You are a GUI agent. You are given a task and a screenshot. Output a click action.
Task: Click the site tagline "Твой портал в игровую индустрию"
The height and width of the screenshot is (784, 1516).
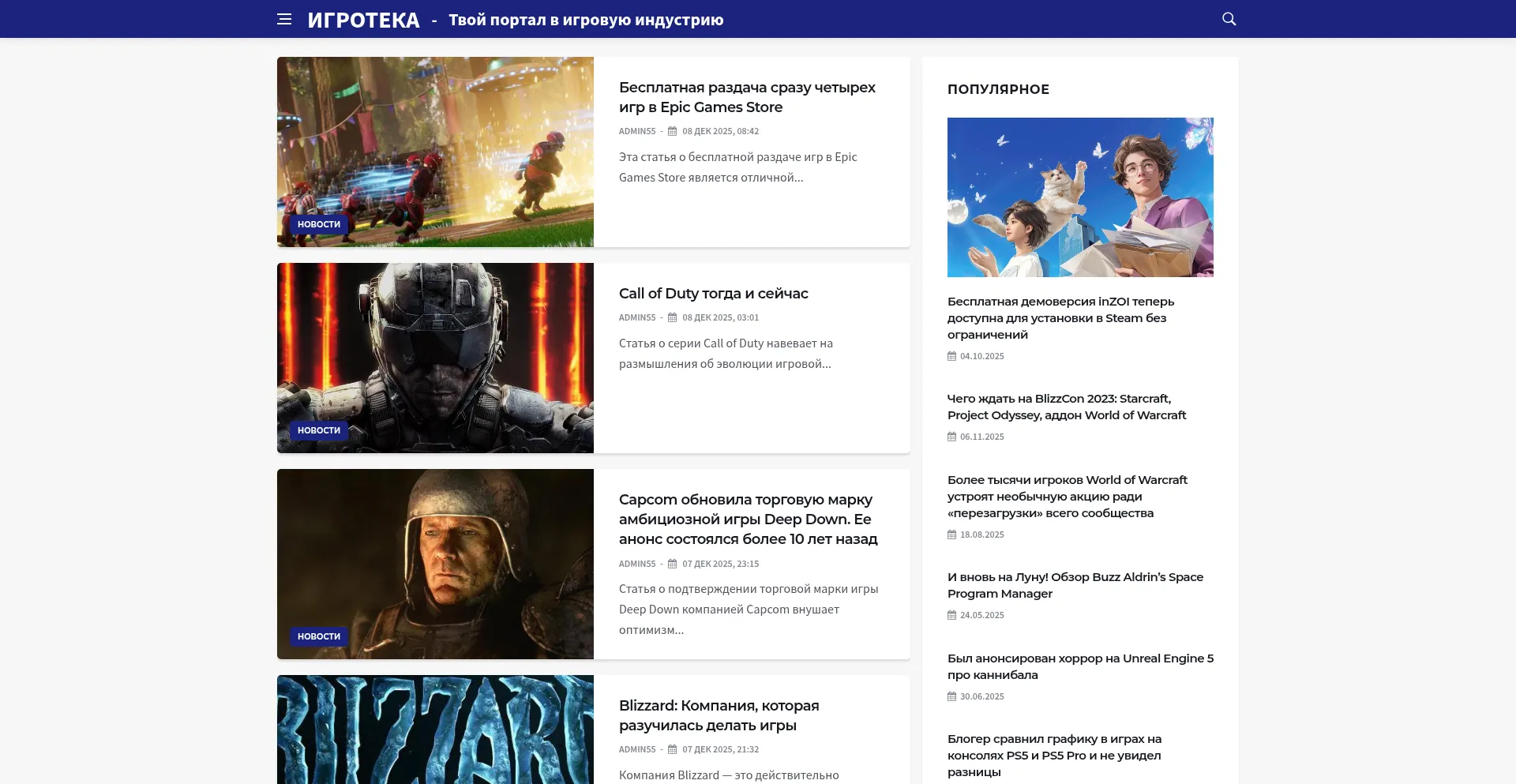[586, 20]
